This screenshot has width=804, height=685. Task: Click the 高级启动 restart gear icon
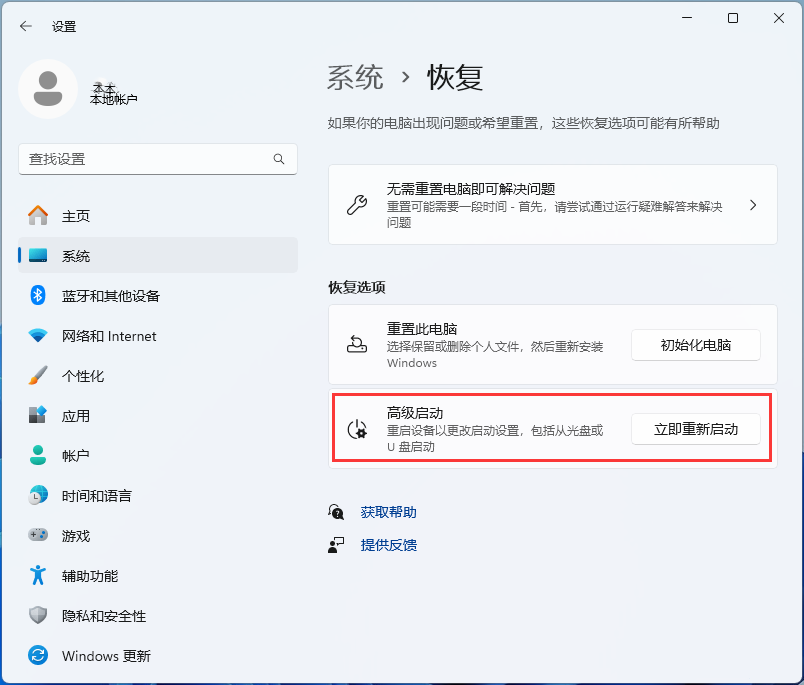(359, 428)
